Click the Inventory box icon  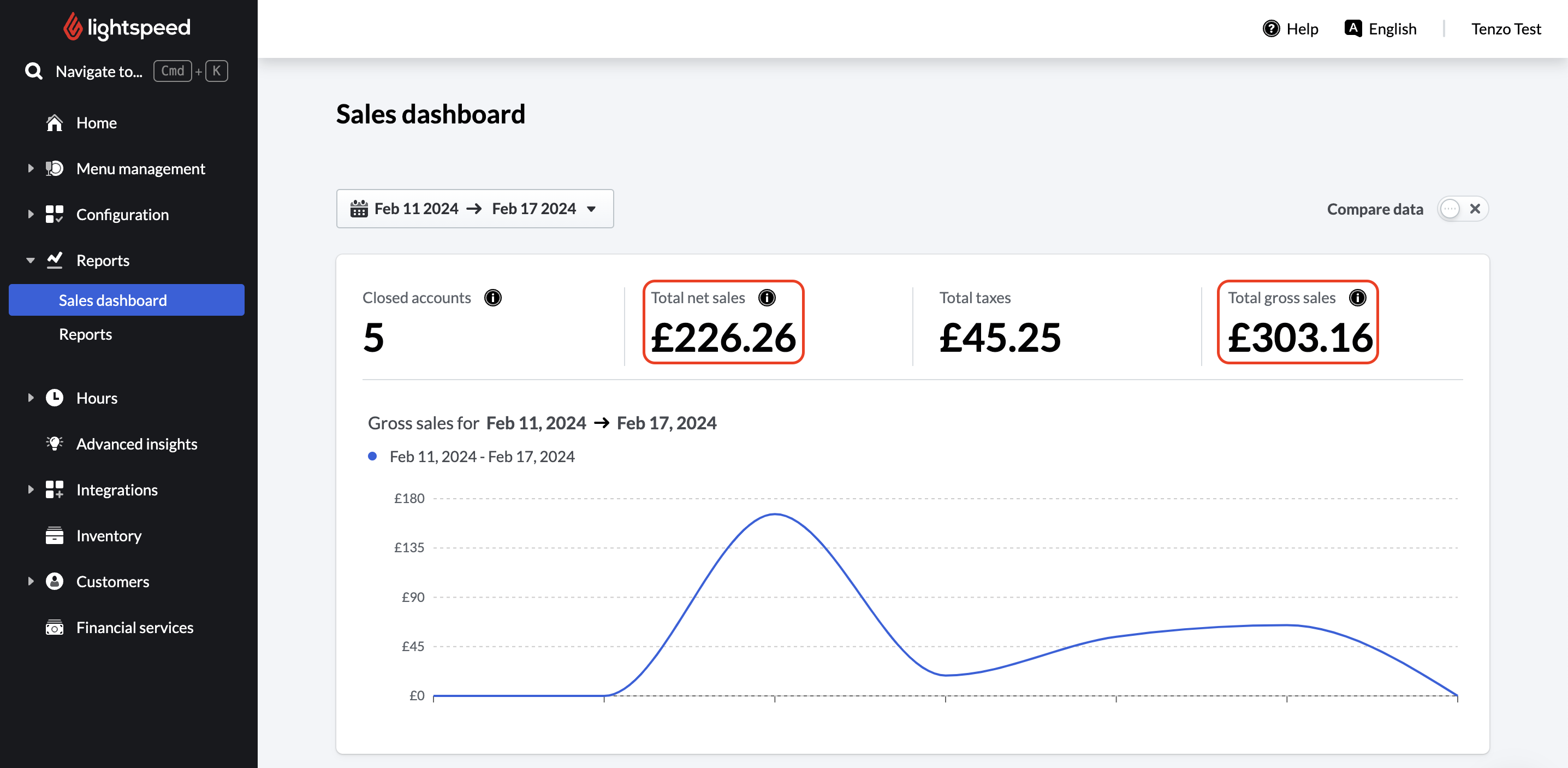(54, 535)
